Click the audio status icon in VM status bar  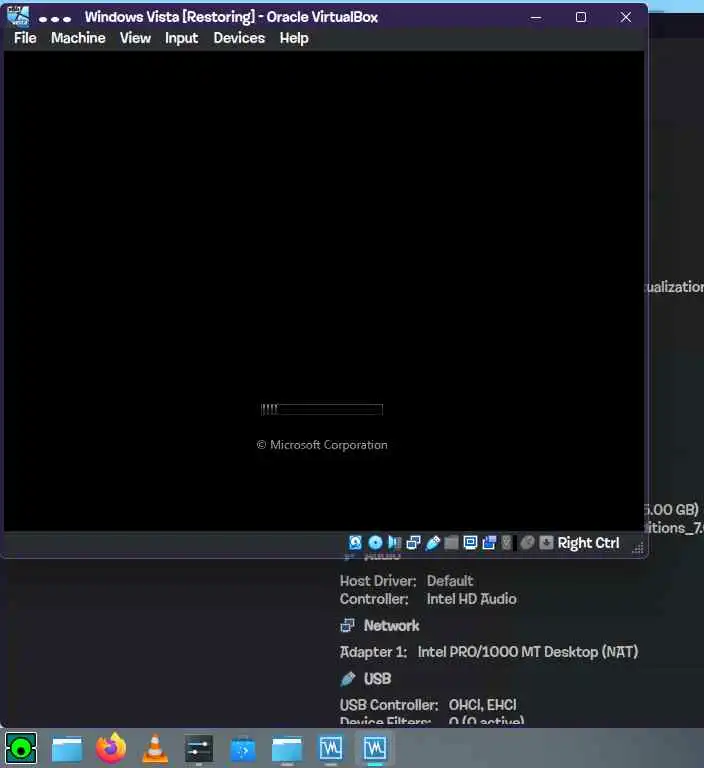pyautogui.click(x=394, y=543)
